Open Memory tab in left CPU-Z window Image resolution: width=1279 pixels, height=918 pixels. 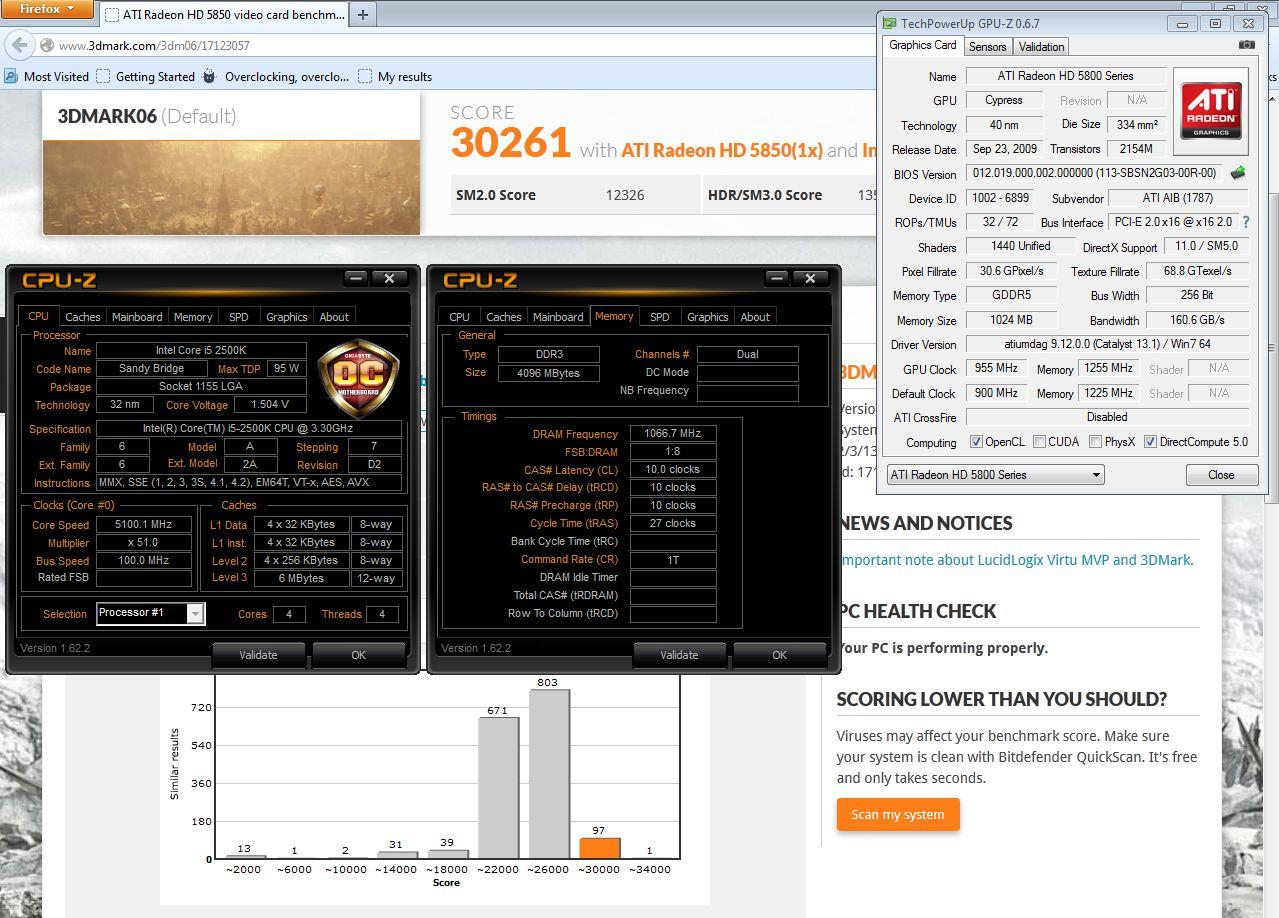pyautogui.click(x=193, y=317)
